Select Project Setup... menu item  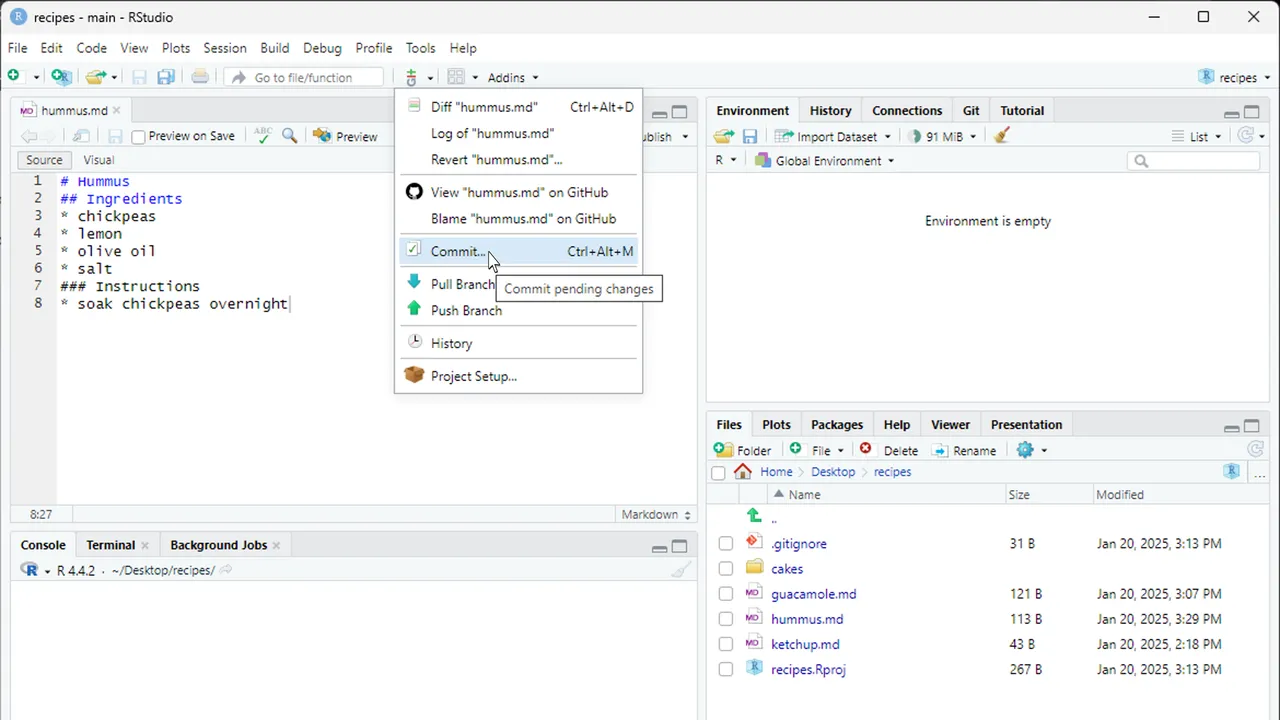[518, 376]
